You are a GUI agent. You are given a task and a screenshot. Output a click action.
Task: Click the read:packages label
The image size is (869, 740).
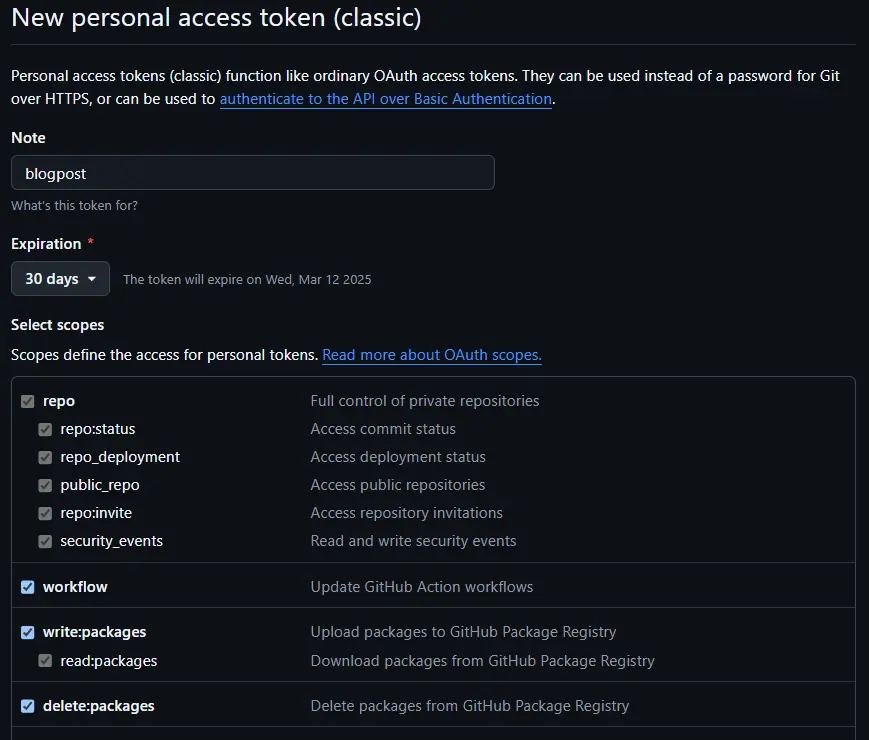click(109, 661)
